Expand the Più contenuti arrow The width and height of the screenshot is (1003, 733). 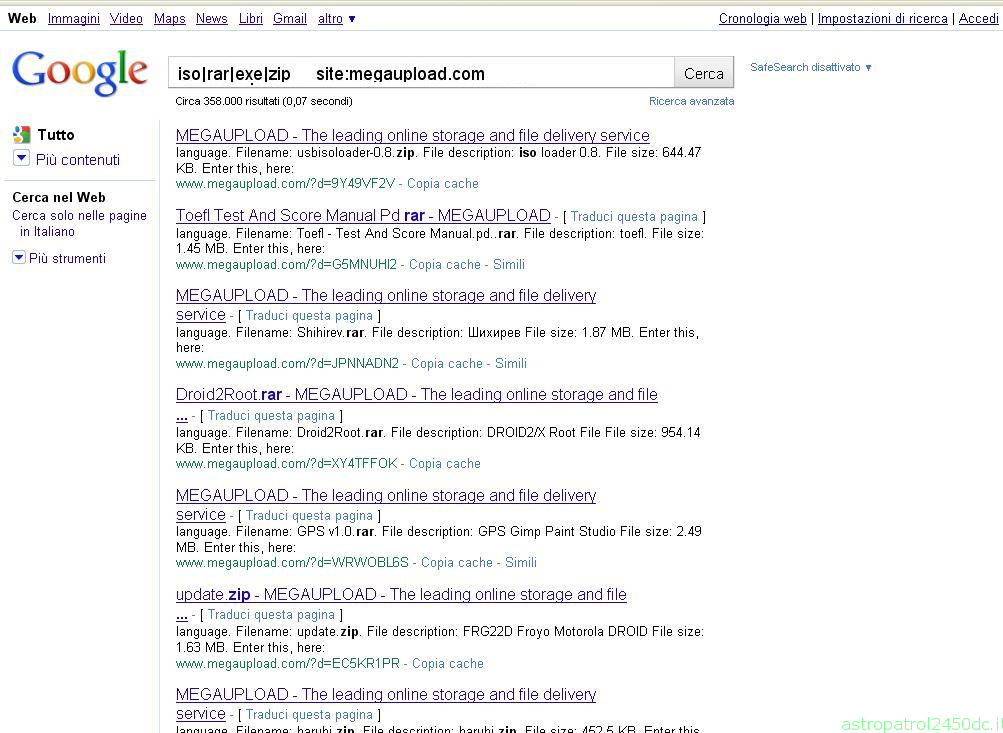point(21,158)
